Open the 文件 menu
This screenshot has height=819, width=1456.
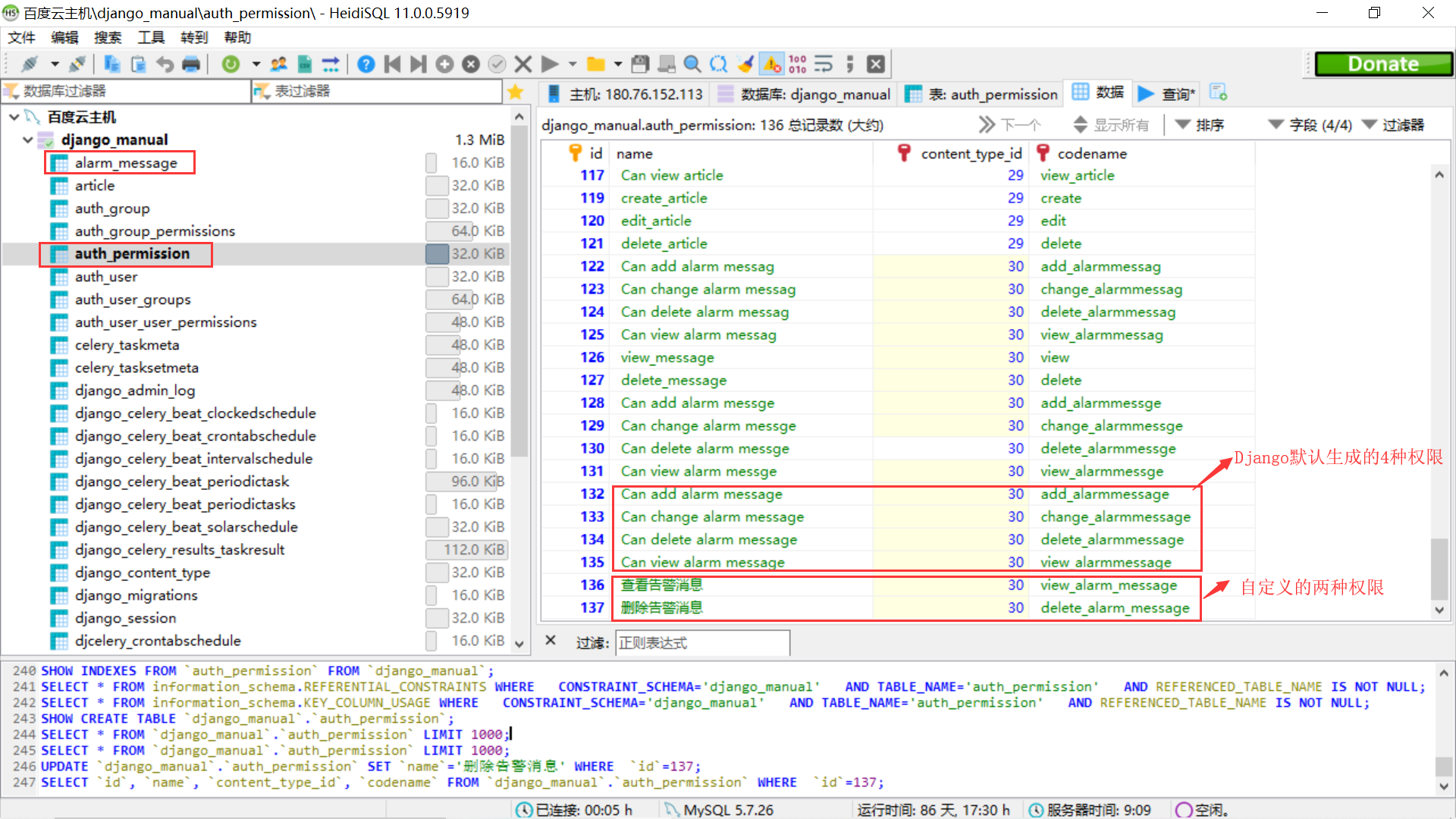point(21,37)
